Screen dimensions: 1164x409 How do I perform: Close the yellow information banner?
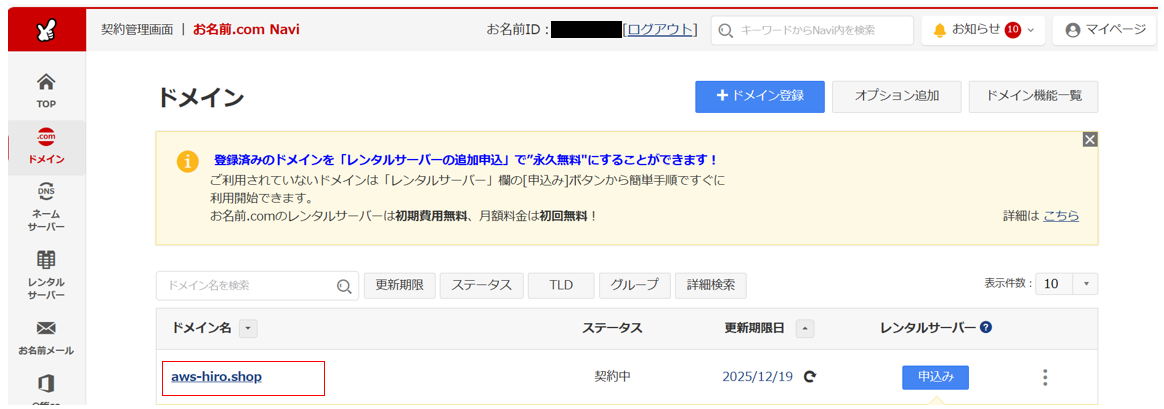coord(1090,140)
